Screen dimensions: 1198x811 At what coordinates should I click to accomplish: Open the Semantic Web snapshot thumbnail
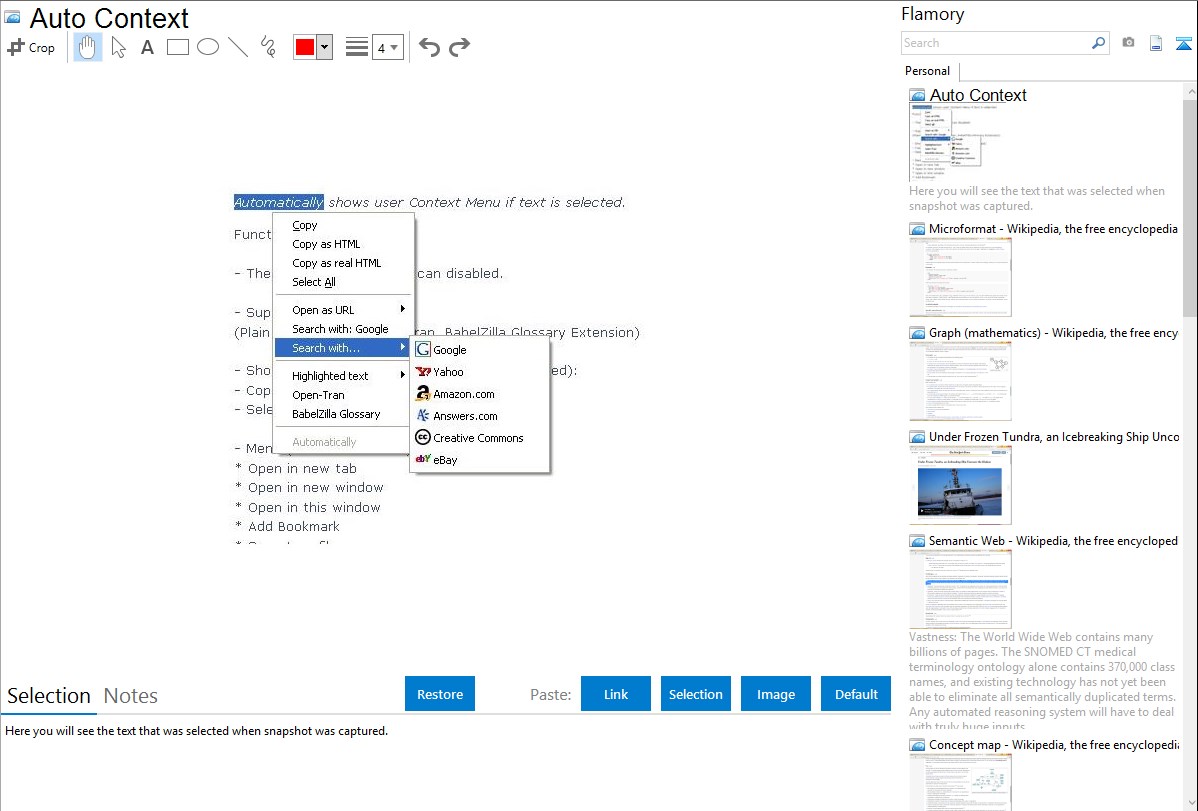[x=960, y=589]
